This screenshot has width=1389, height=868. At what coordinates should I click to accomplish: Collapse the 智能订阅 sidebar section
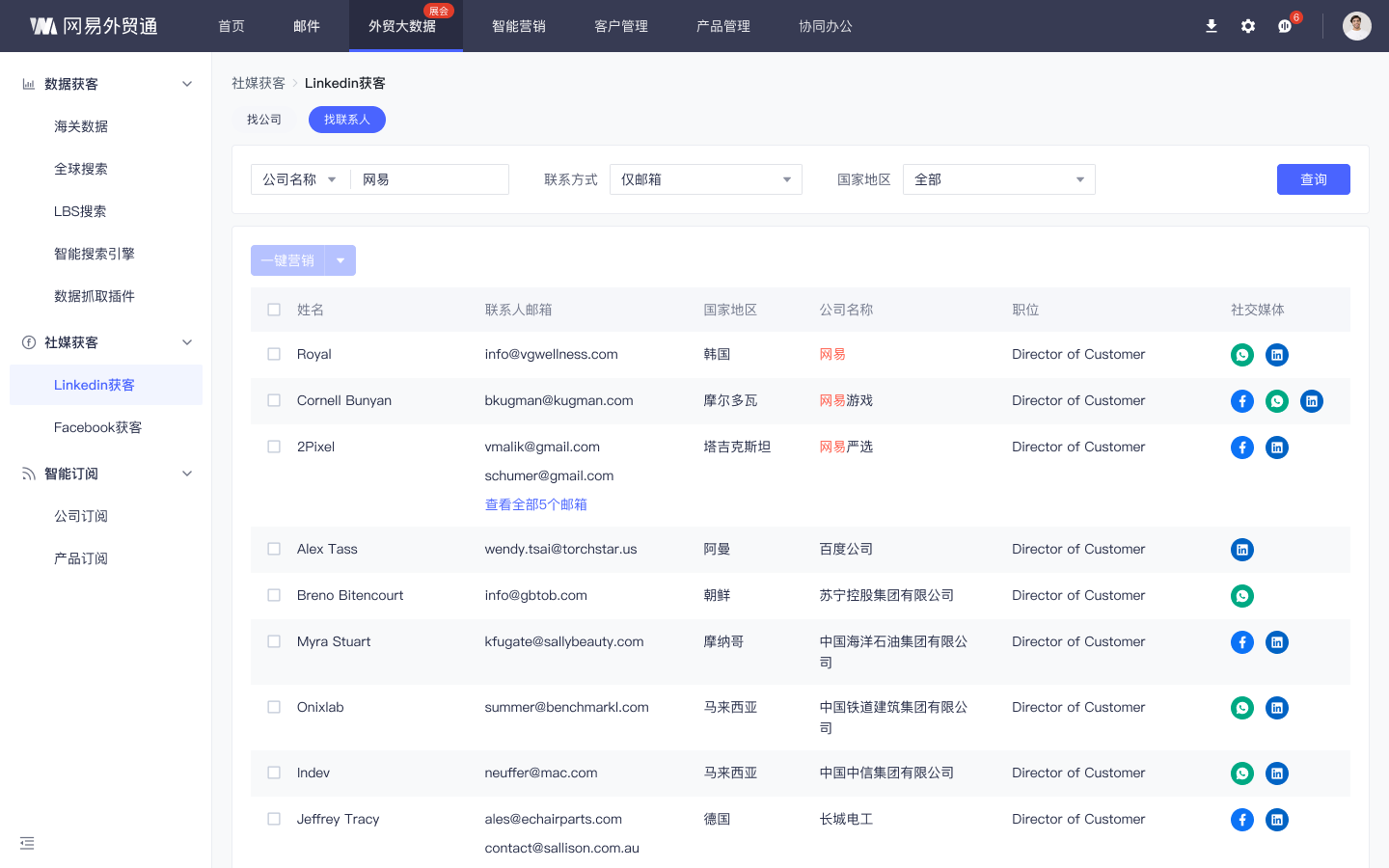coord(187,474)
